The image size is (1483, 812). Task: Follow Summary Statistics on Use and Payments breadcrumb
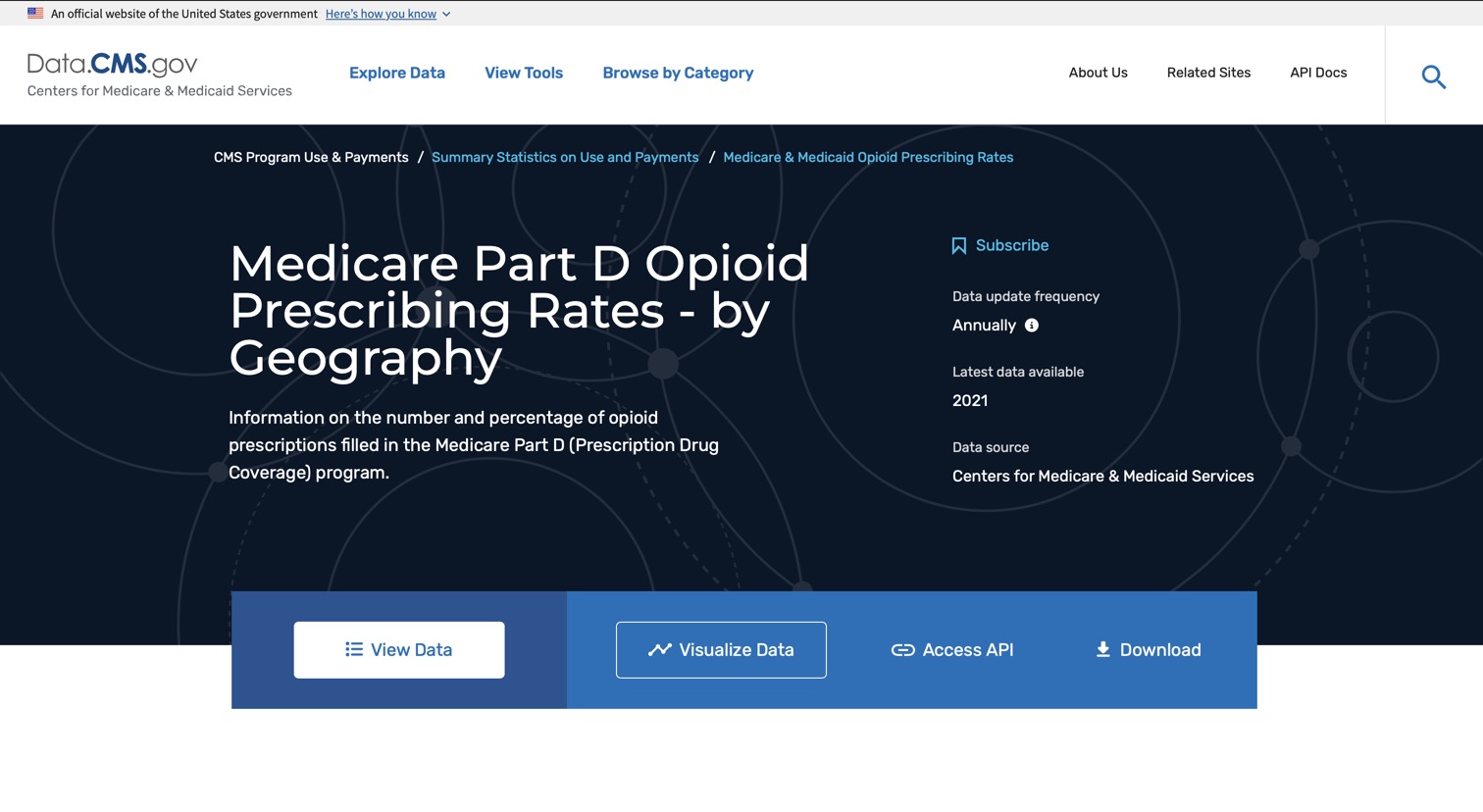[x=565, y=157]
